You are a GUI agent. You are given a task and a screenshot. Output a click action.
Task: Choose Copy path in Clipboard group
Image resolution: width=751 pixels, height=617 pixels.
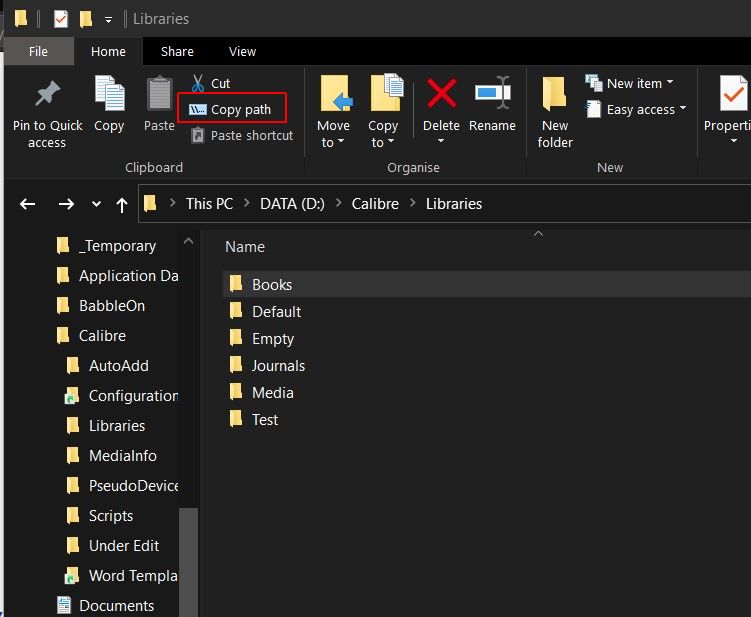click(x=232, y=109)
